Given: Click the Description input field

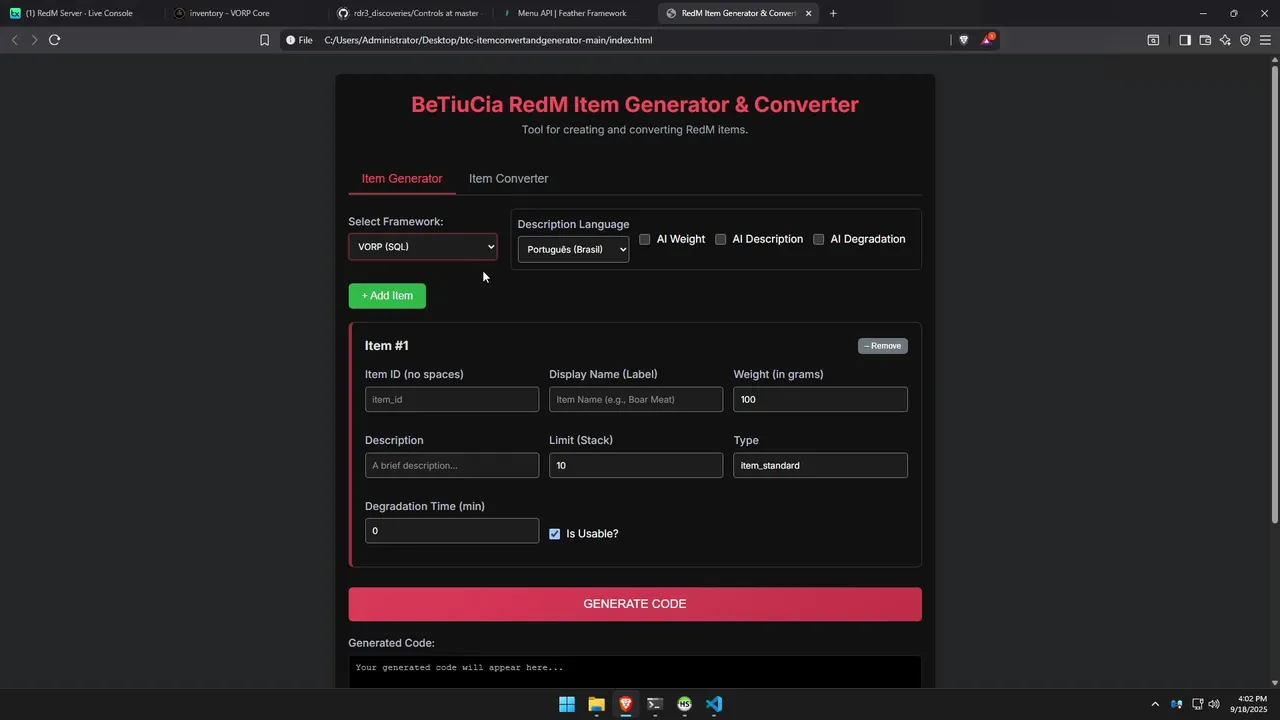Looking at the screenshot, I should click(452, 465).
